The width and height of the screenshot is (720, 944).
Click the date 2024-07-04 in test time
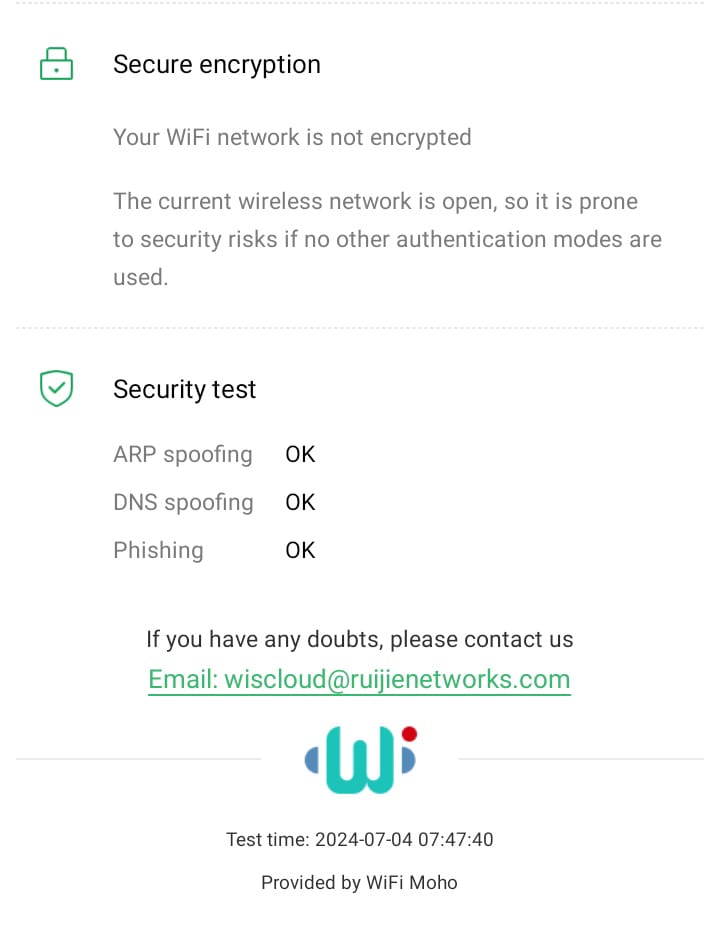363,839
